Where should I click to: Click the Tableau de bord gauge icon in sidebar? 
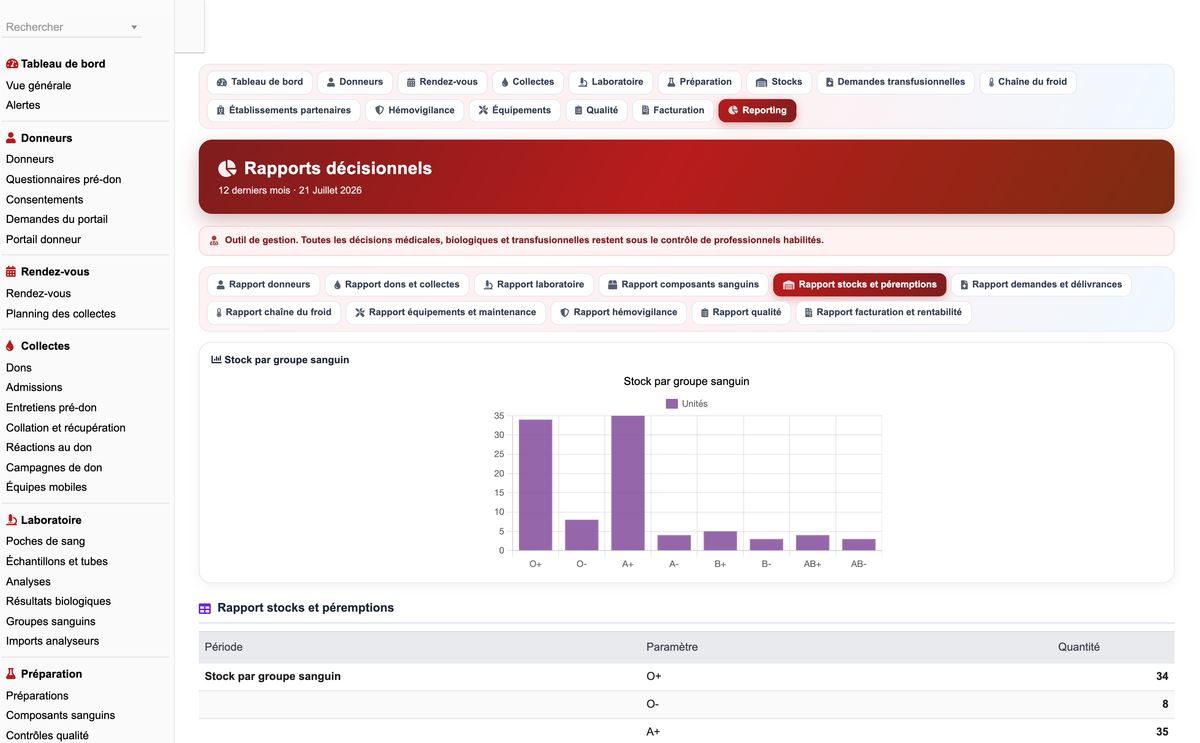(x=12, y=64)
